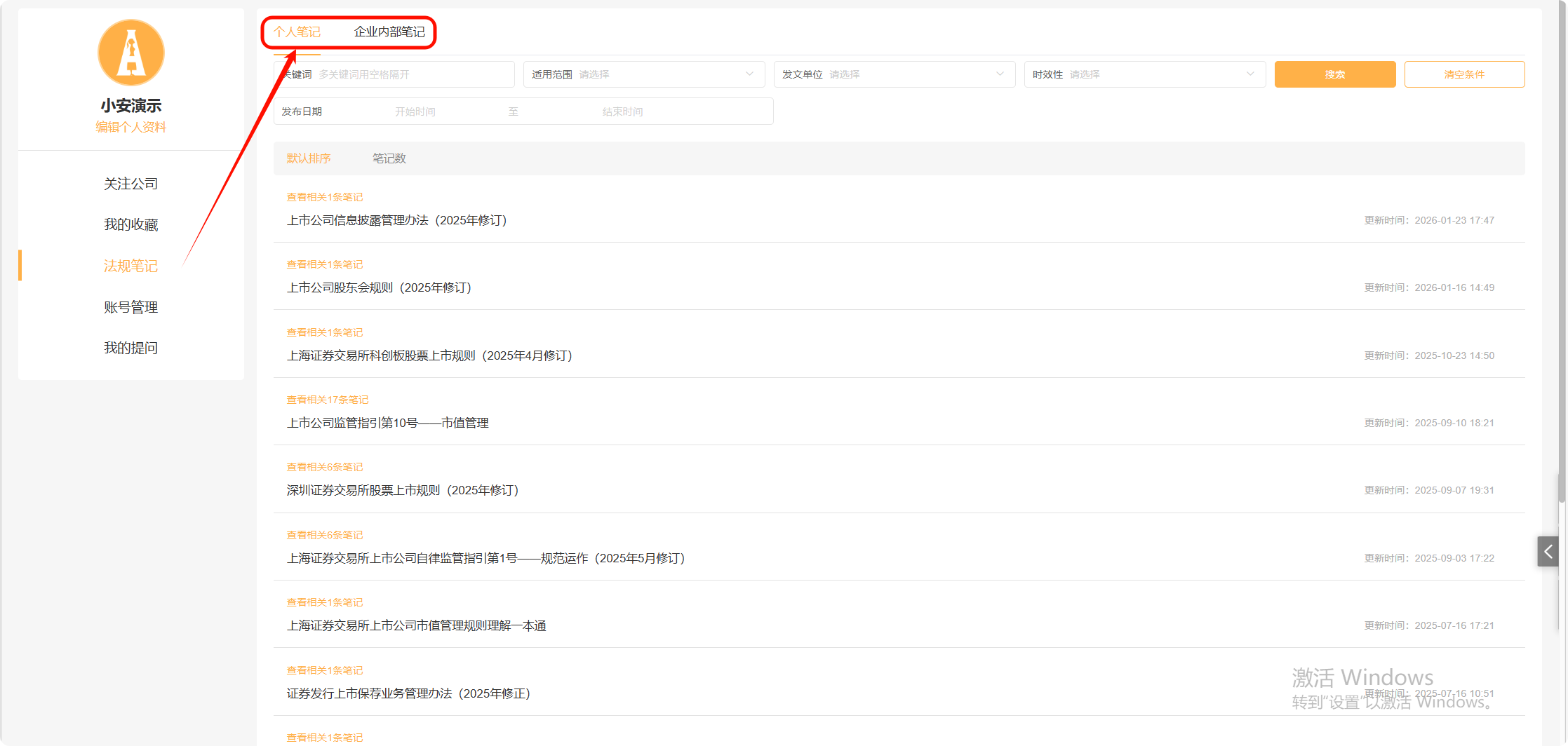Open 上海证券交易所科创板股票上市规则（2025年4月修订）

pyautogui.click(x=430, y=355)
